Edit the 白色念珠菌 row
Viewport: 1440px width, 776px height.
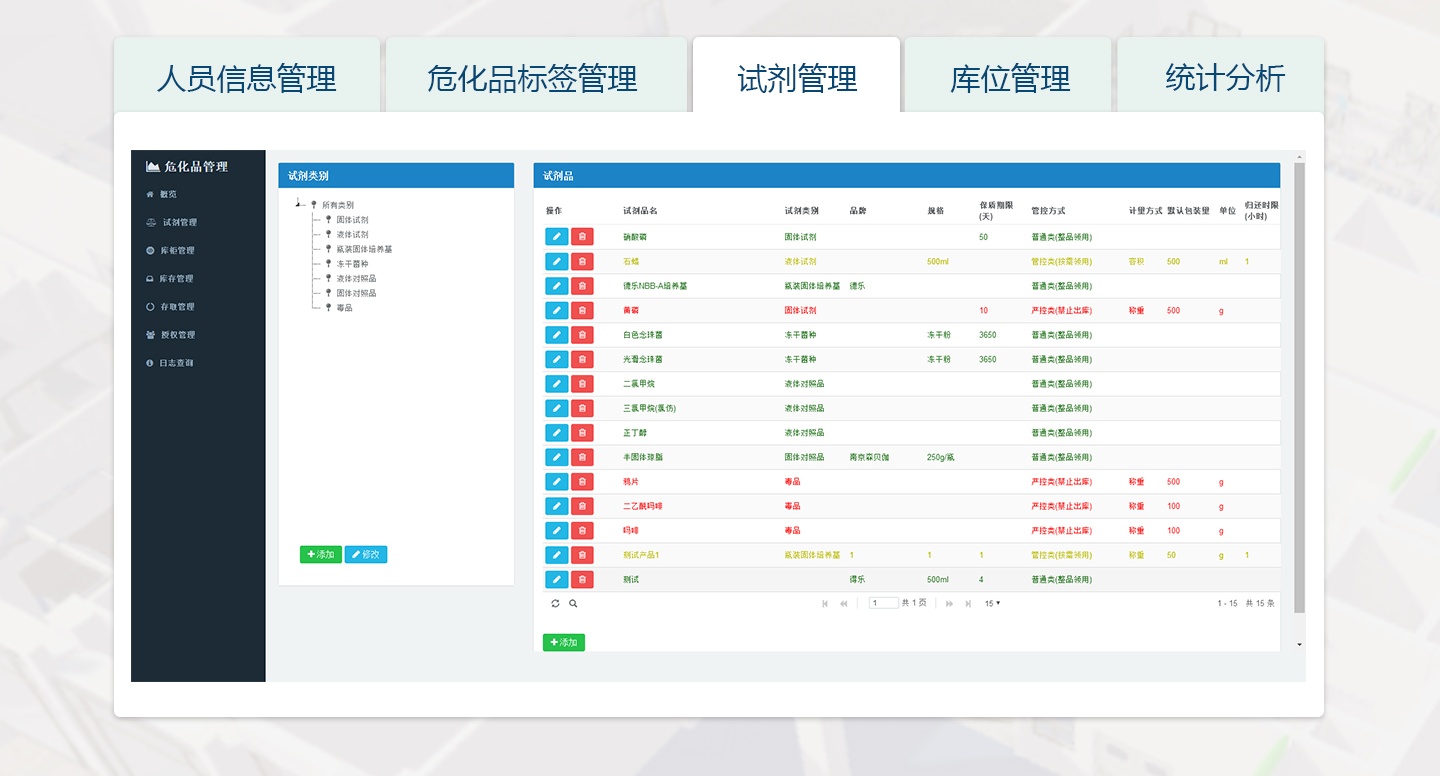(x=556, y=335)
